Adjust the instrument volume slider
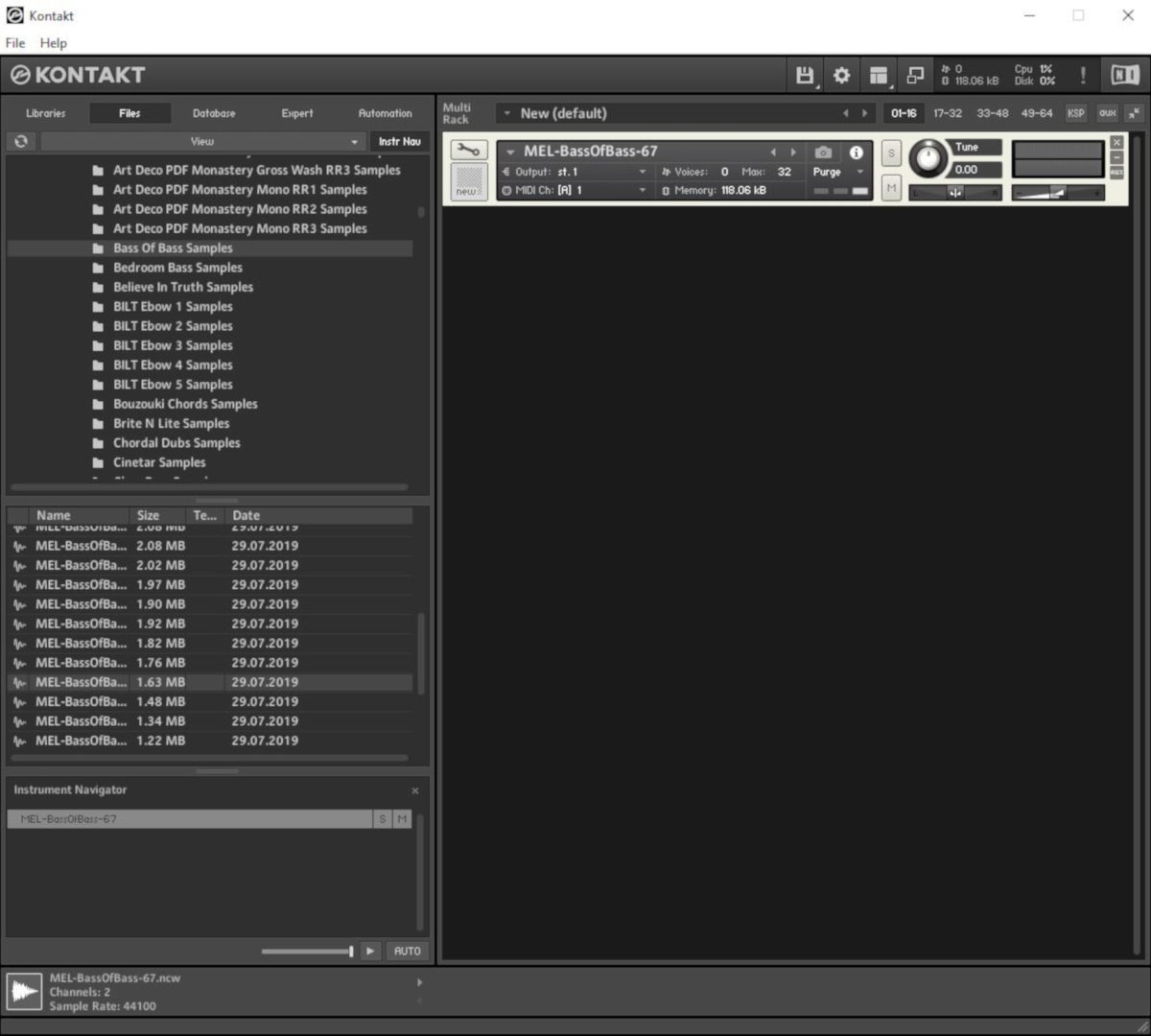The height and width of the screenshot is (1036, 1151). [1057, 193]
